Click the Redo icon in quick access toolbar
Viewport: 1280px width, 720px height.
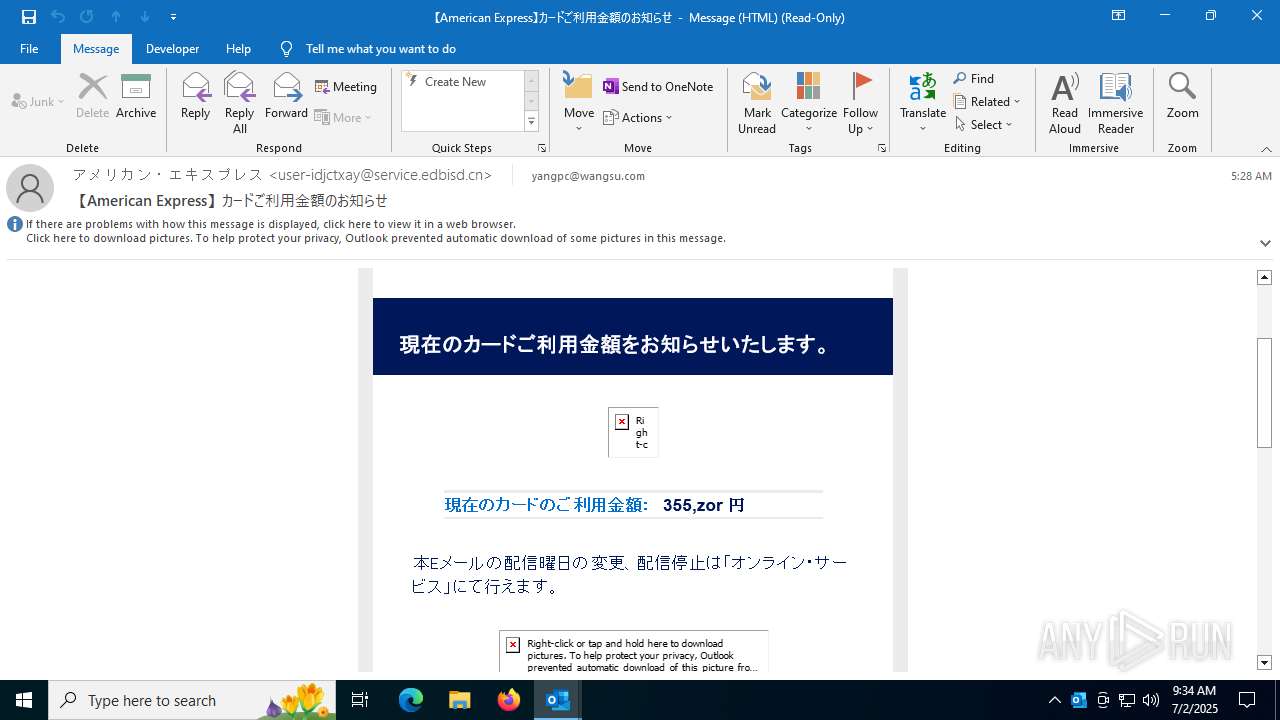pos(86,17)
